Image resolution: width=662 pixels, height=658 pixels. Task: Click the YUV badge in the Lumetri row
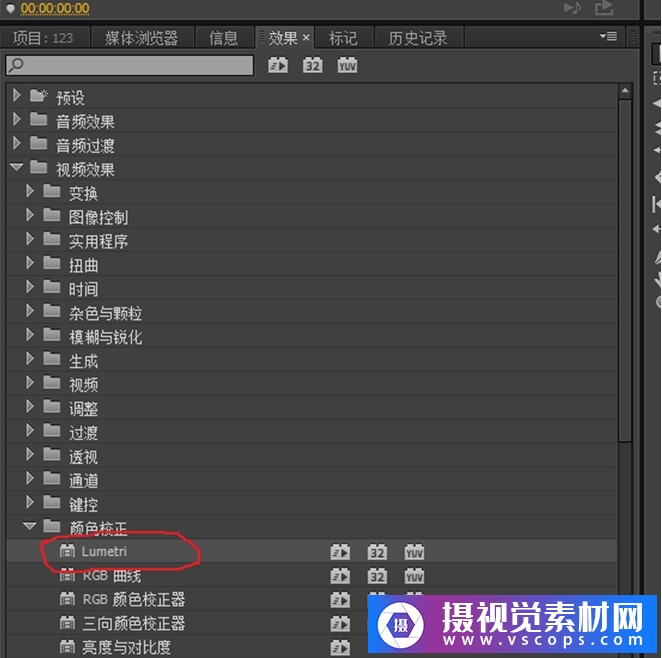(x=414, y=551)
